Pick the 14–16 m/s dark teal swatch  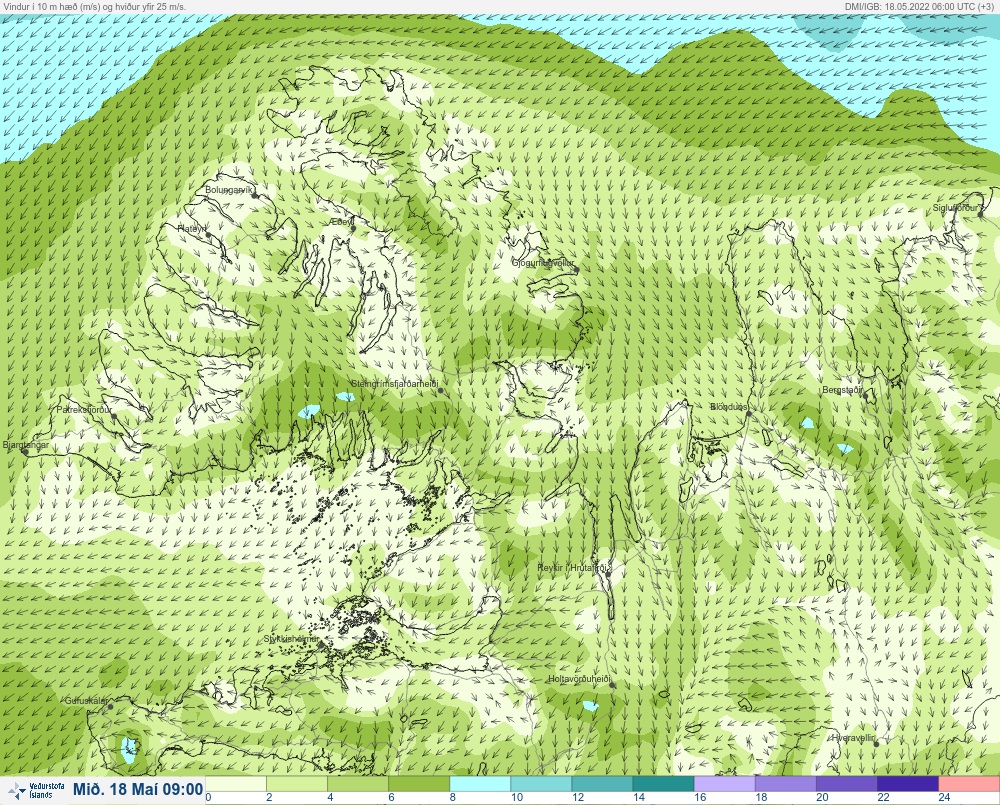663,783
